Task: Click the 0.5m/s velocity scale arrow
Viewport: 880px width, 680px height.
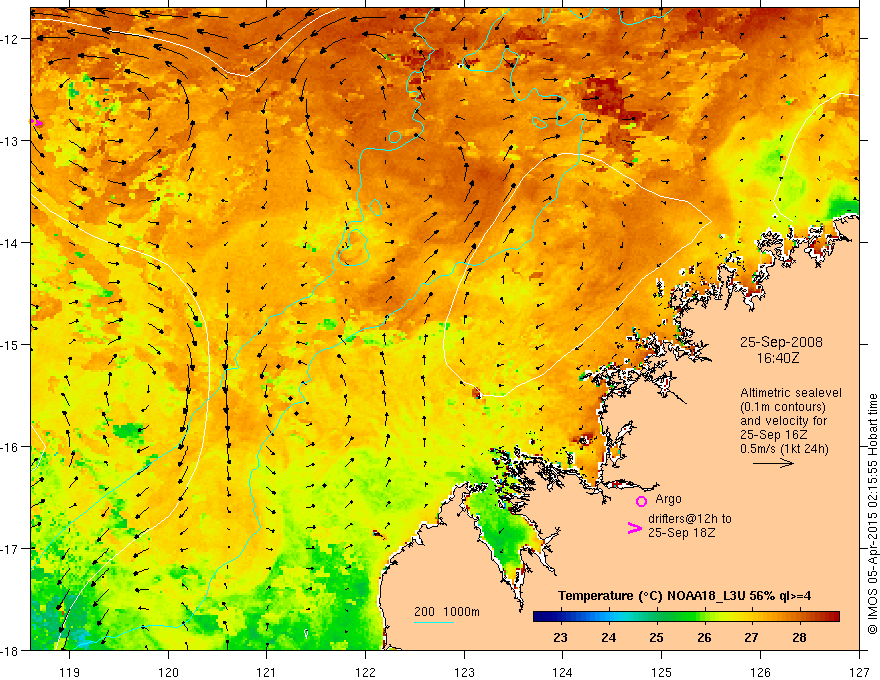Action: 773,463
